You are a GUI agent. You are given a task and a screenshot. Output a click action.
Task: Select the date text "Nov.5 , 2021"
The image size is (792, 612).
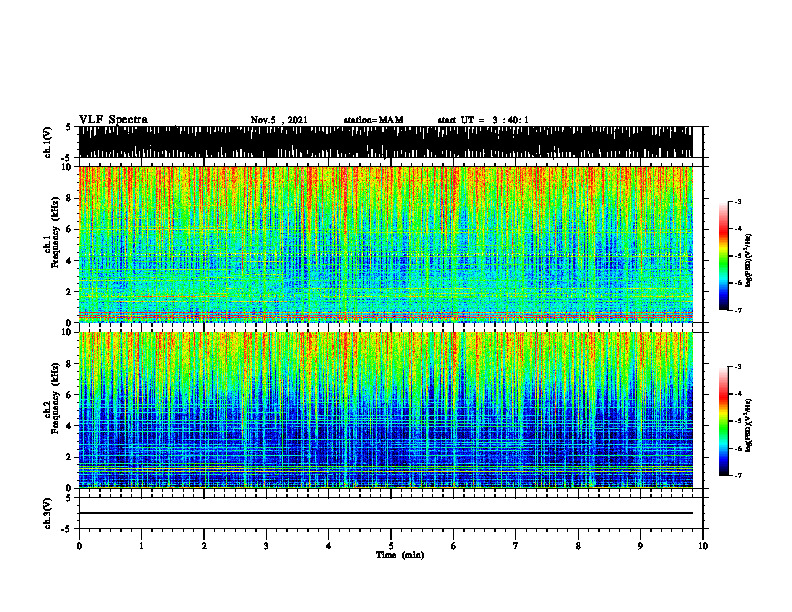click(x=279, y=120)
